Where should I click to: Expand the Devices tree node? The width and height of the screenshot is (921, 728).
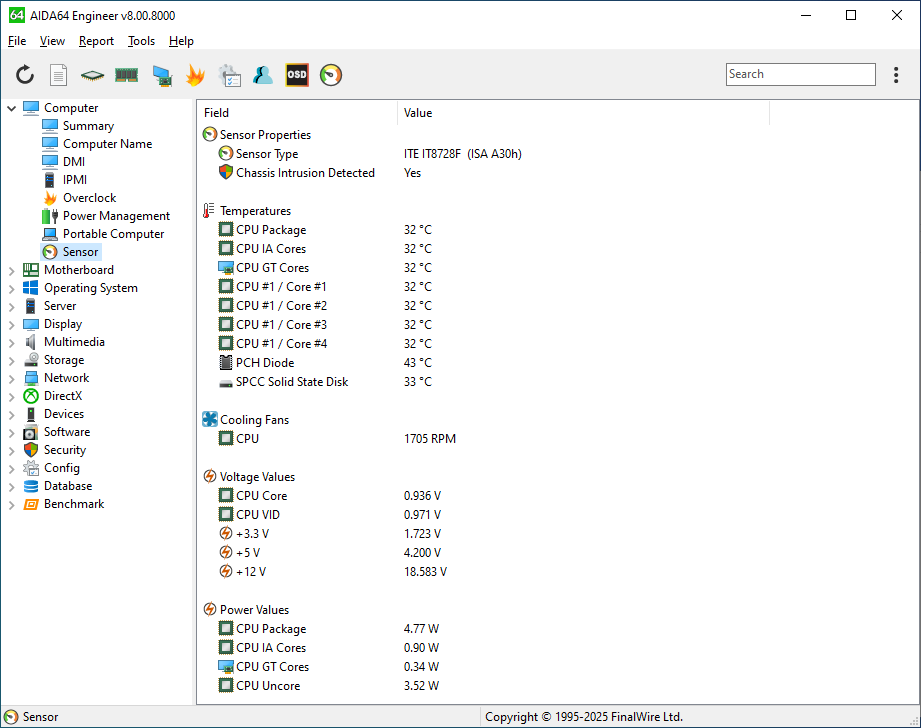coord(11,414)
